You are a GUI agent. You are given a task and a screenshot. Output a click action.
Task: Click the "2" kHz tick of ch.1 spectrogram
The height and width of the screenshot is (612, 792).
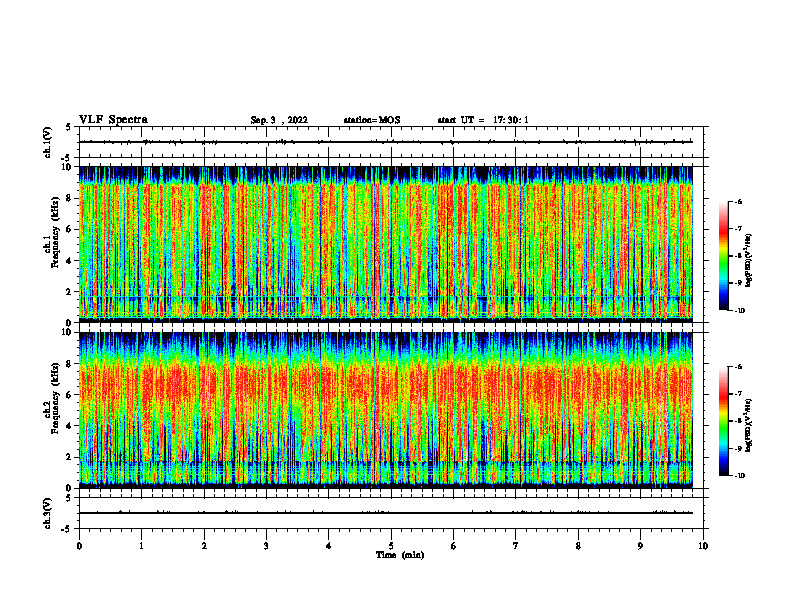(x=69, y=292)
